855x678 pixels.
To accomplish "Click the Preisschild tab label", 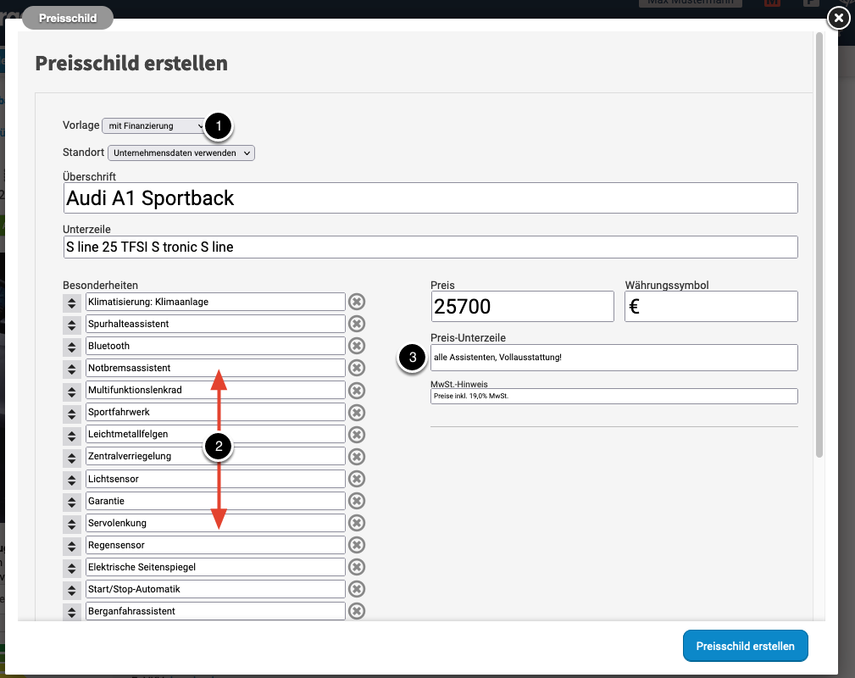I will pos(67,18).
